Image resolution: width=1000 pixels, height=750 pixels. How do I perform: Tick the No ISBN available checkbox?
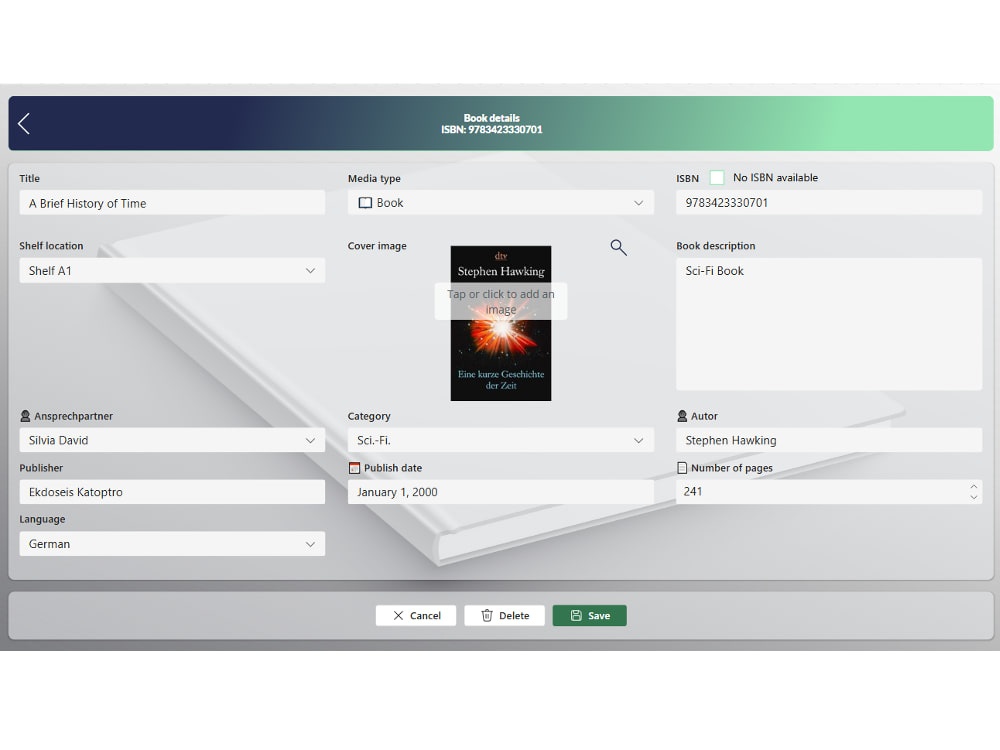click(717, 177)
